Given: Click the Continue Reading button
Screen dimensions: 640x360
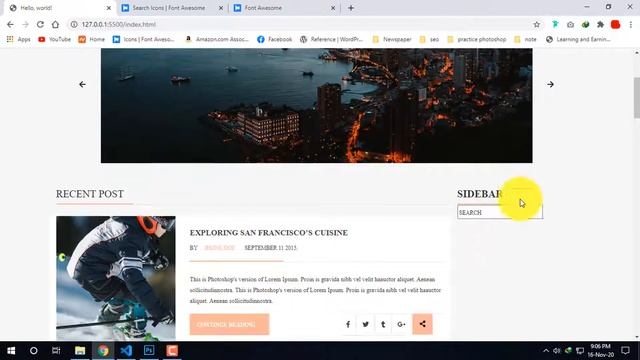Looking at the screenshot, I should (229, 324).
